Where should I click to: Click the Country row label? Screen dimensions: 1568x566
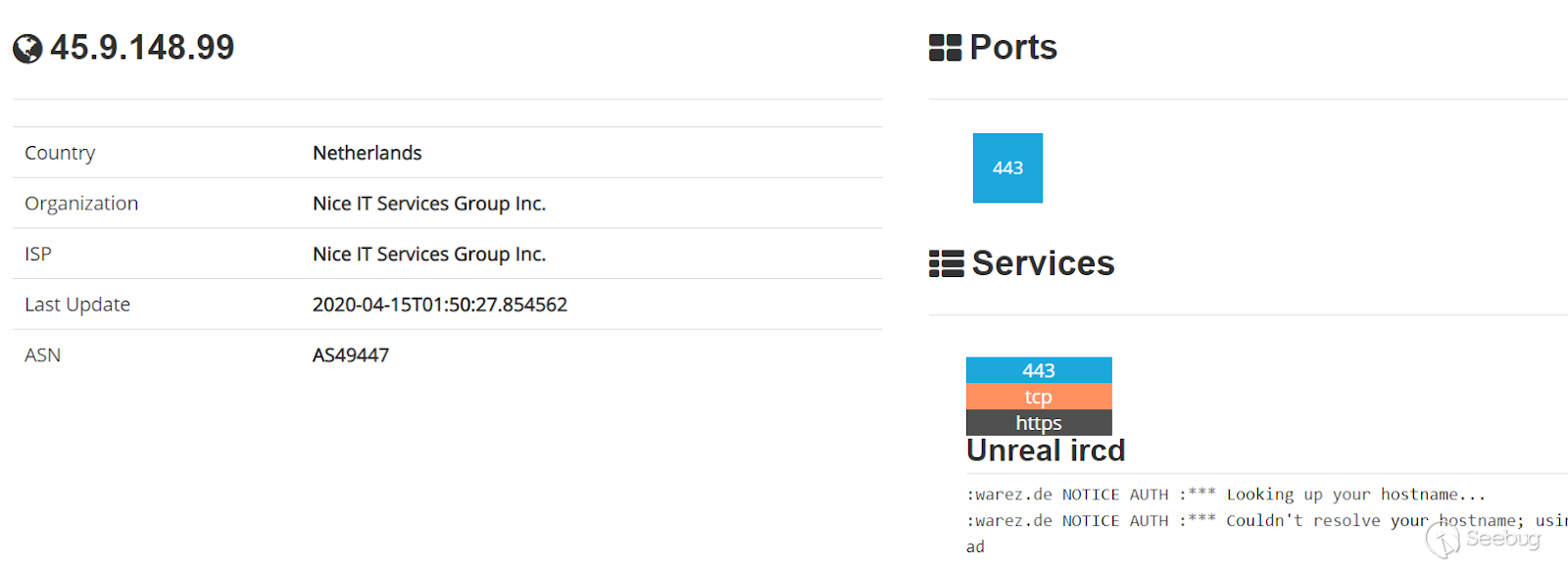click(x=60, y=153)
